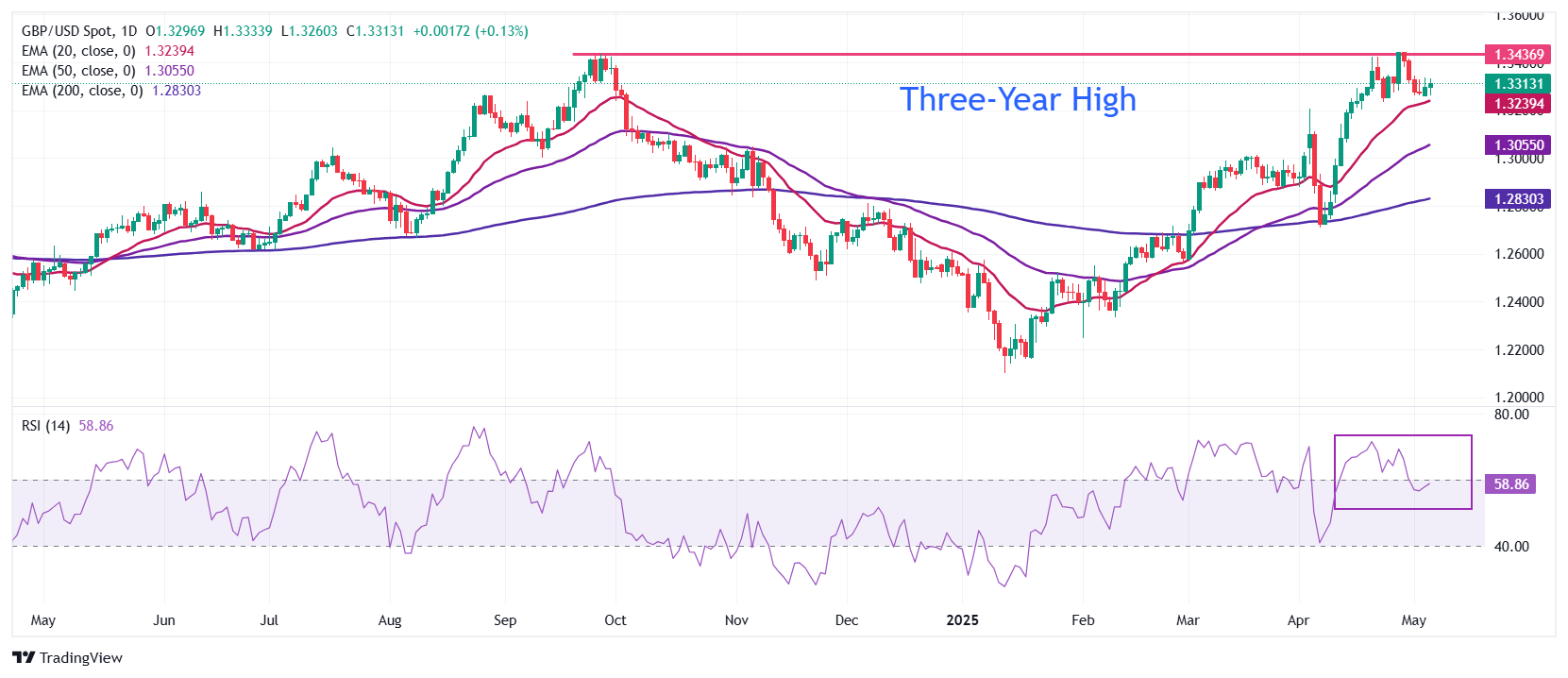Click the Oct label on time axis
This screenshot has width=1568, height=678.
(x=615, y=620)
